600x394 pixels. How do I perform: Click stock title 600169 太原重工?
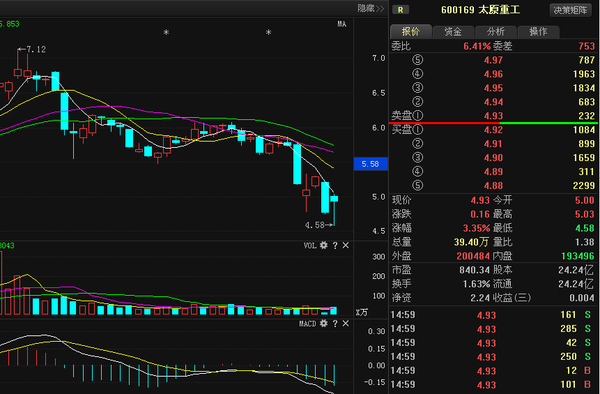tap(480, 10)
